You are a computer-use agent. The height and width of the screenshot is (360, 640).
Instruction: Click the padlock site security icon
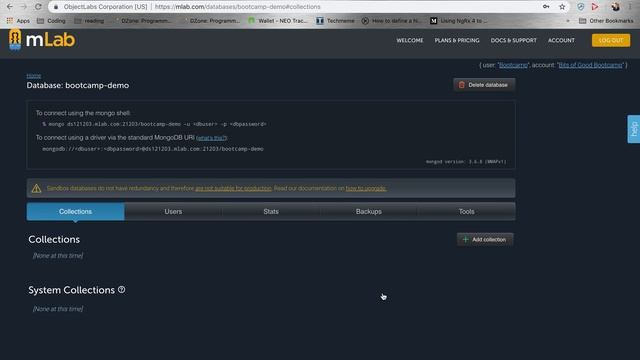click(56, 7)
